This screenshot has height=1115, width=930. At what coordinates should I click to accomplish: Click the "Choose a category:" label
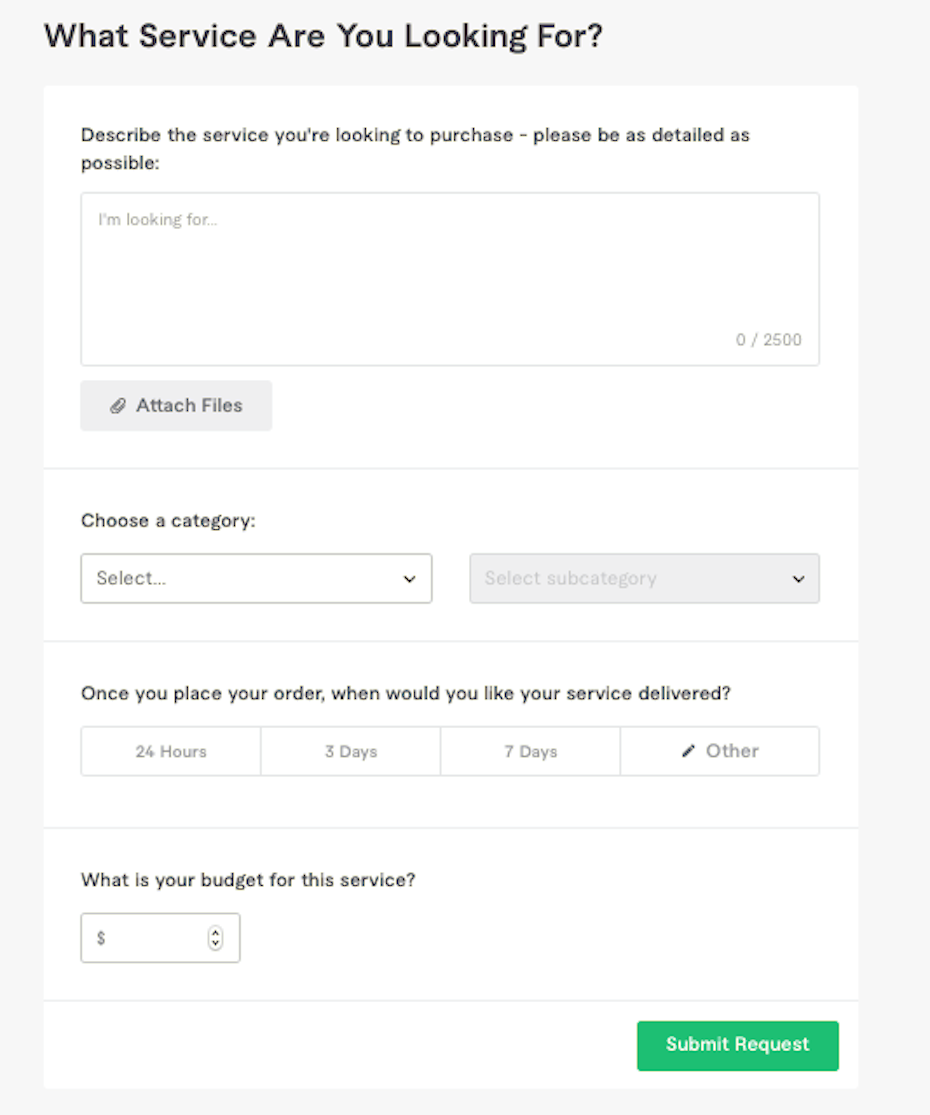168,521
